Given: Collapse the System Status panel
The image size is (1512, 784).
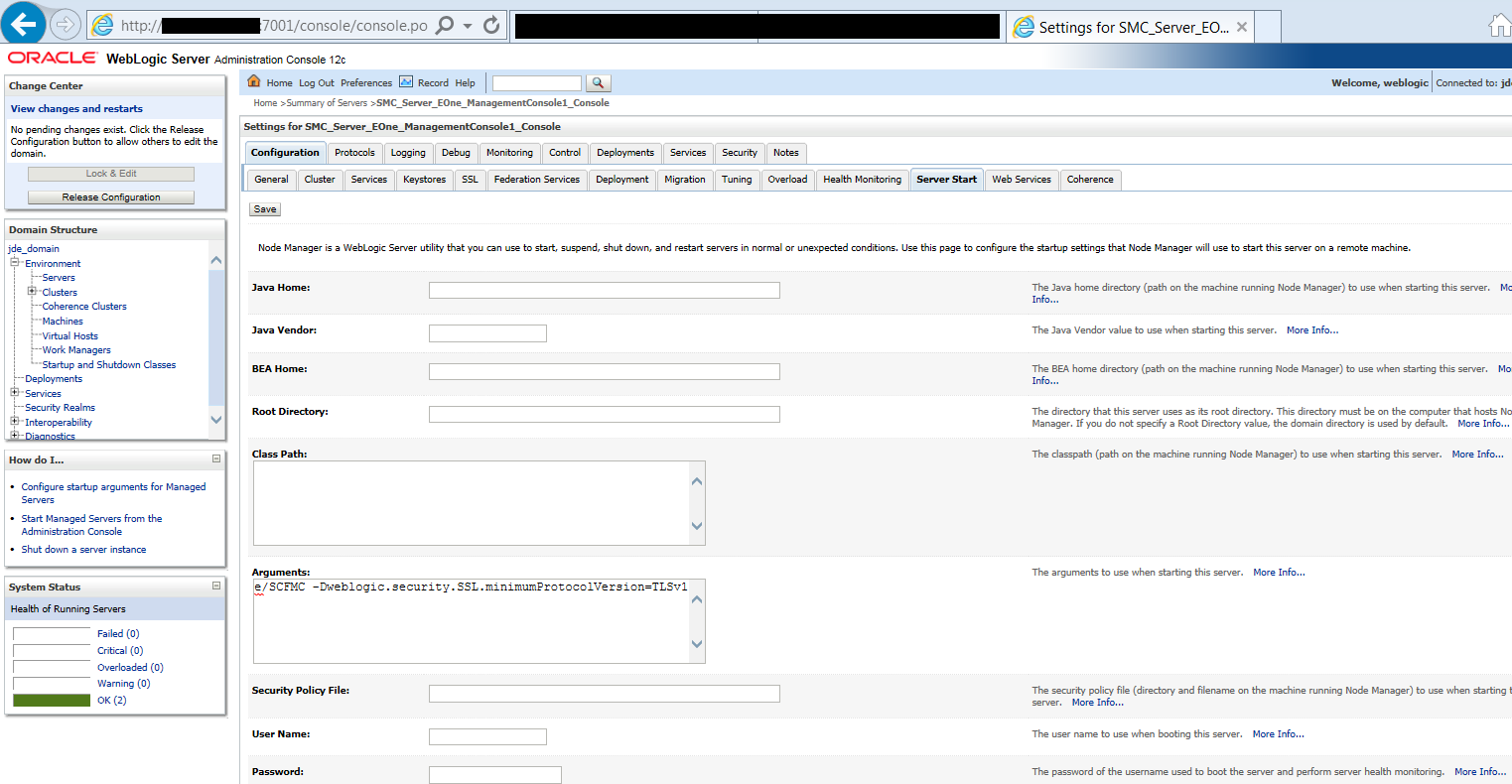Looking at the screenshot, I should click(216, 586).
